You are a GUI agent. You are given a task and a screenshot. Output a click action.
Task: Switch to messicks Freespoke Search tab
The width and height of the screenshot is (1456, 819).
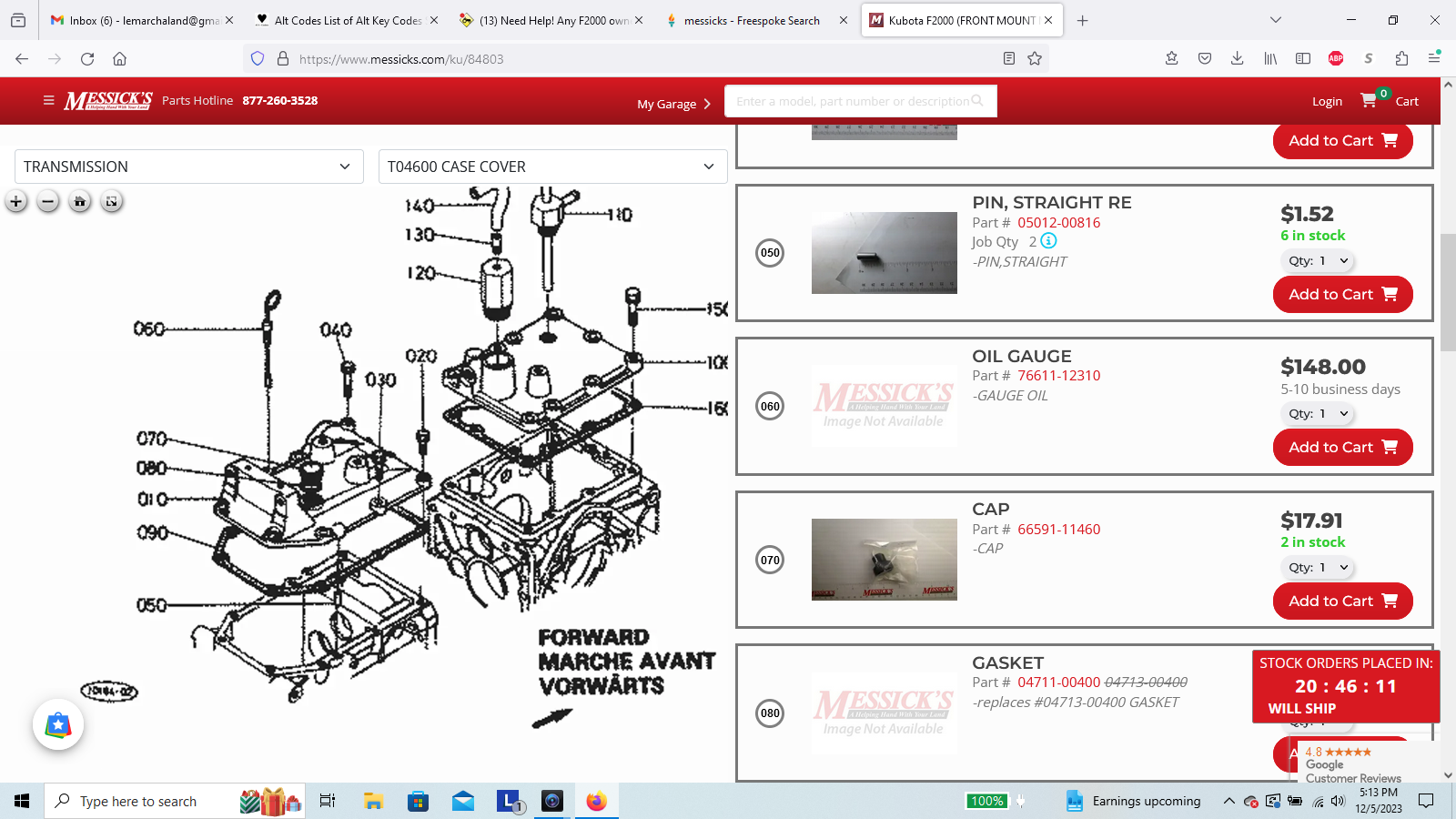coord(756,20)
